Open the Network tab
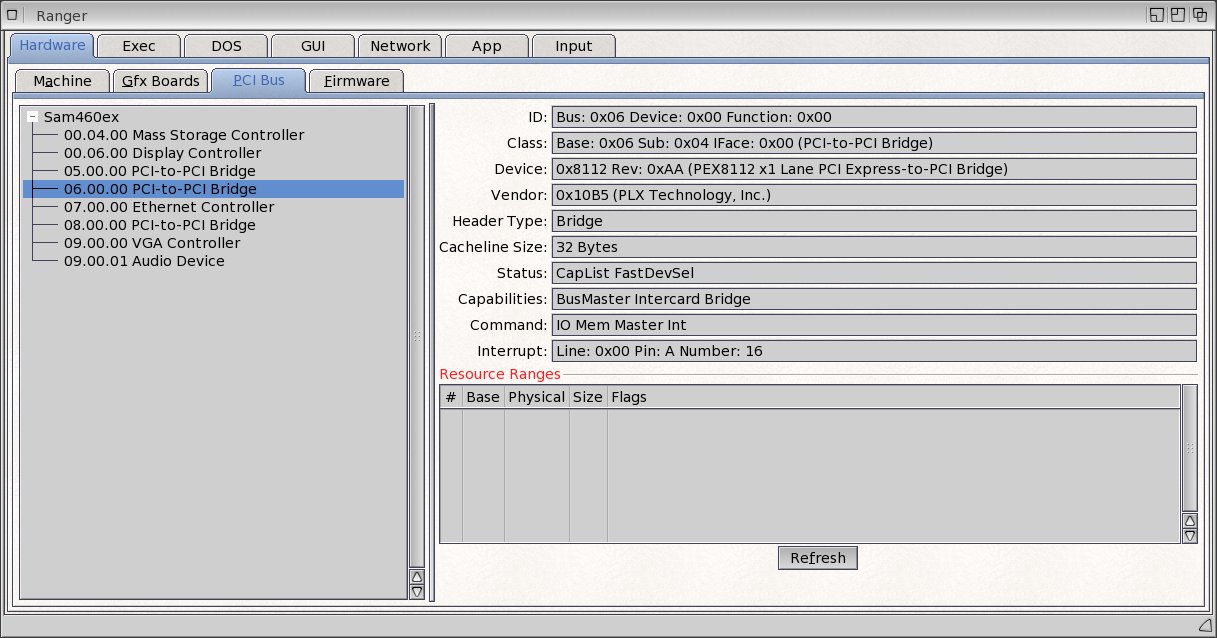Image resolution: width=1217 pixels, height=638 pixels. 399,46
